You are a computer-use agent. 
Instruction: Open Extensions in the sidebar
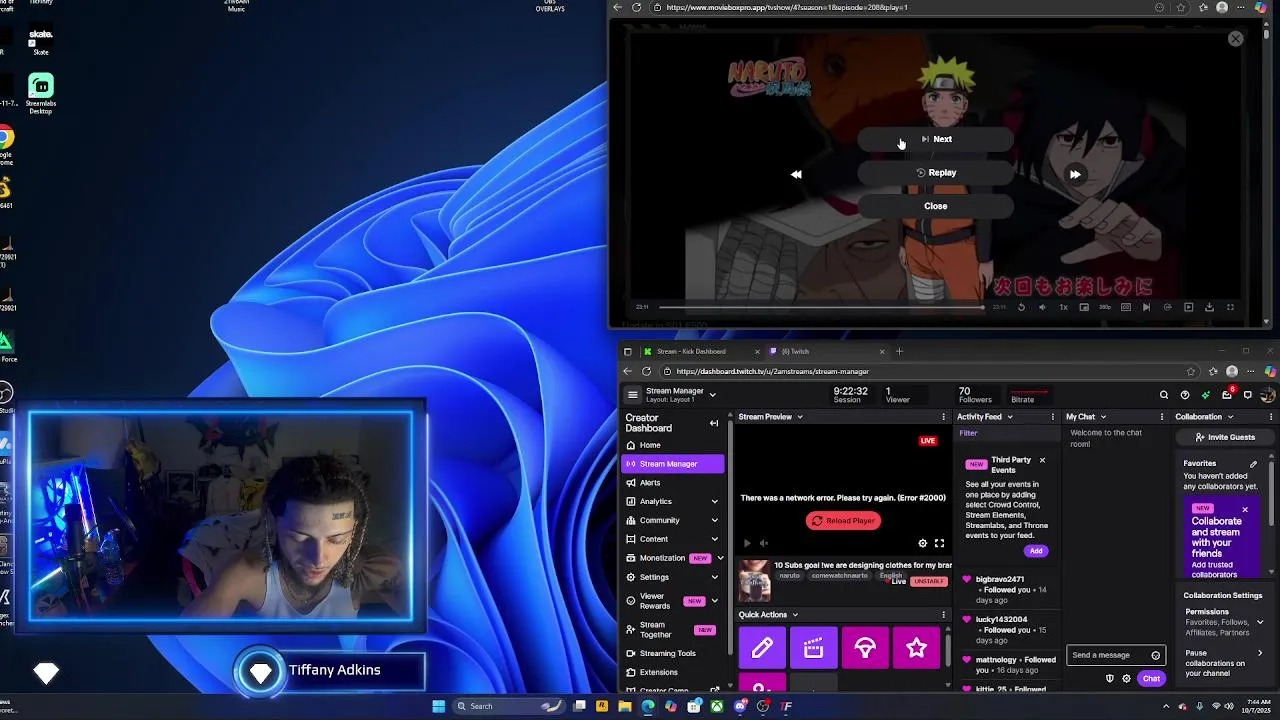pos(671,672)
